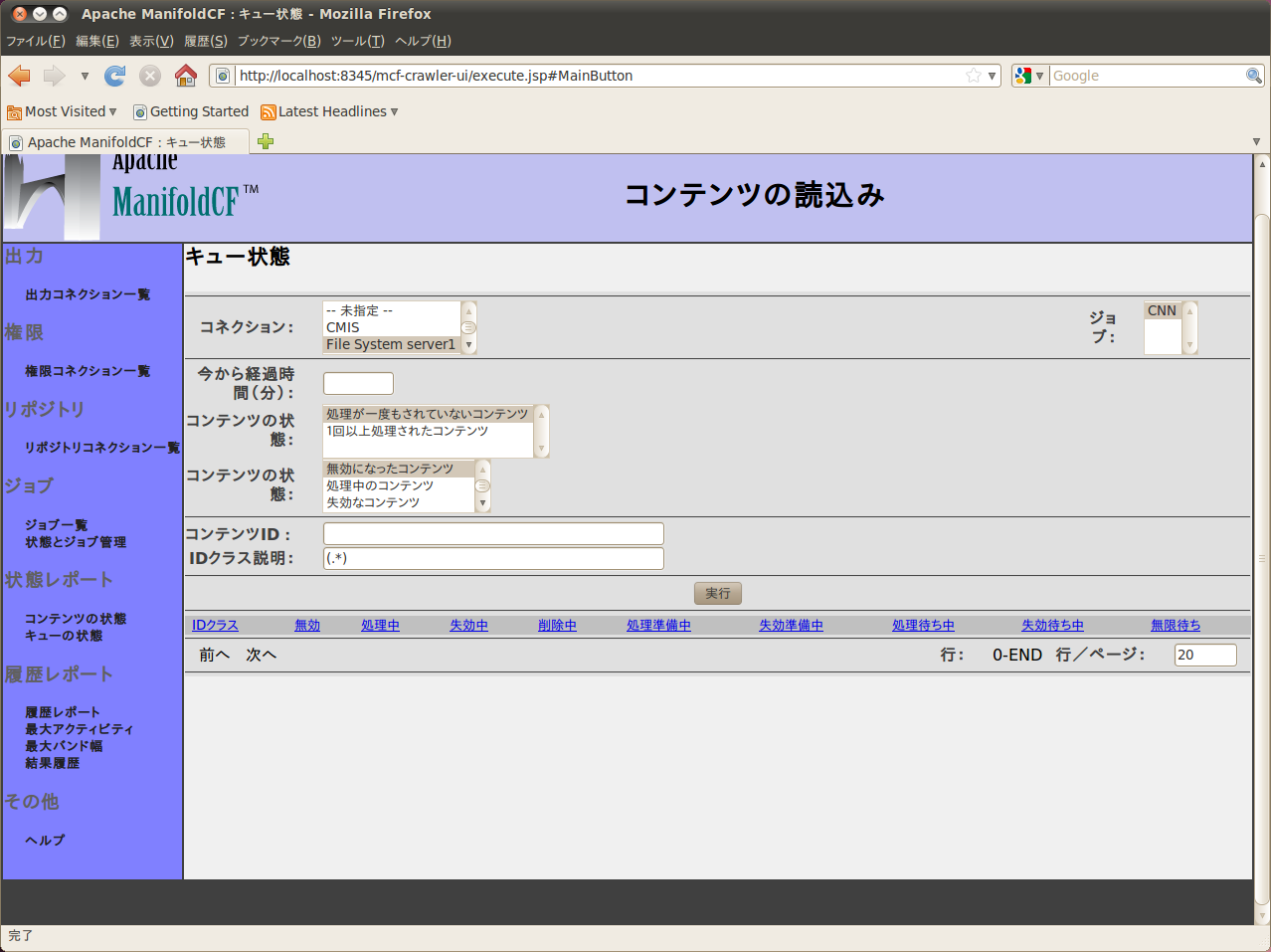Click the bookmark star in URL bar
Viewport: 1271px width, 952px height.
974,76
